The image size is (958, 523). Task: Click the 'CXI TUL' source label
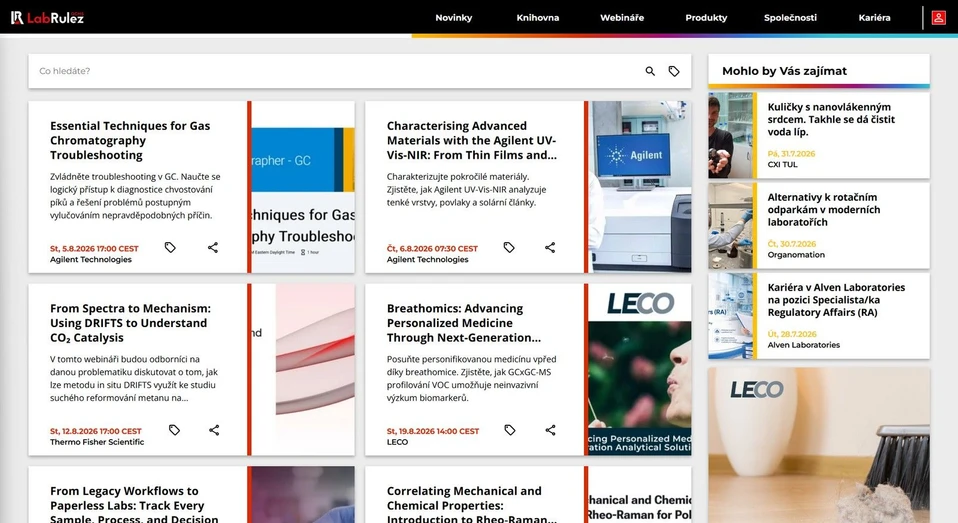tap(783, 164)
